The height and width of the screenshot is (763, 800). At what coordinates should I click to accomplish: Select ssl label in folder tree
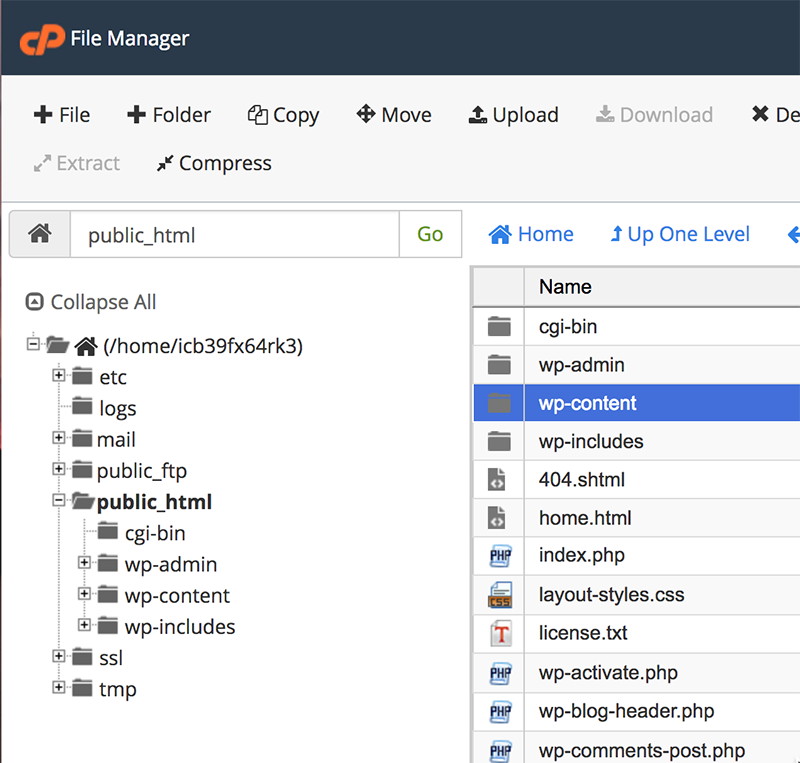tap(111, 658)
